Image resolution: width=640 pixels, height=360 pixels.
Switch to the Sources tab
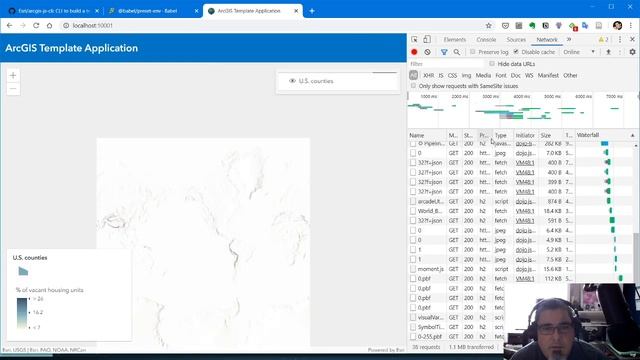point(516,40)
